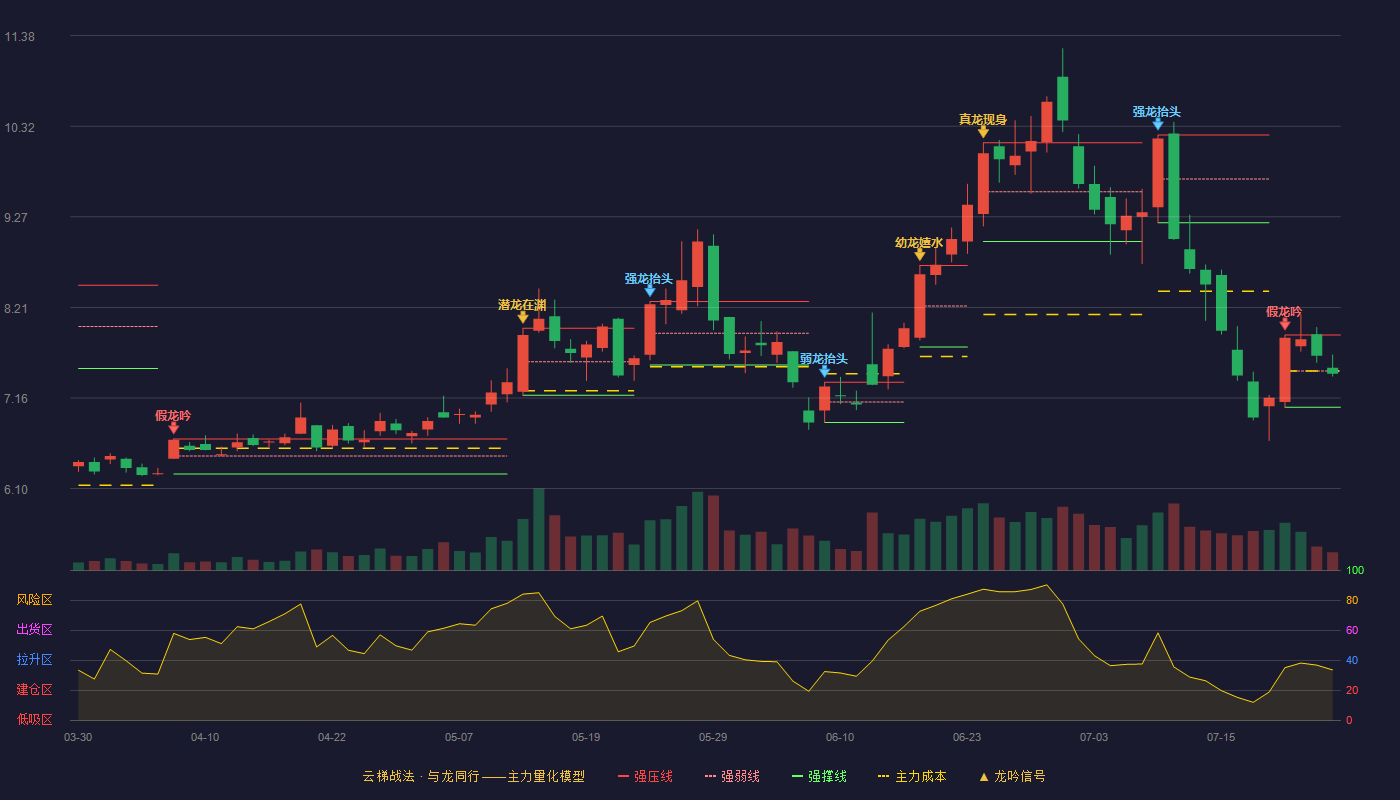The height and width of the screenshot is (800, 1400).
Task: Click the 强龙抬头 marker near 07-03 peak
Action: 1158,124
